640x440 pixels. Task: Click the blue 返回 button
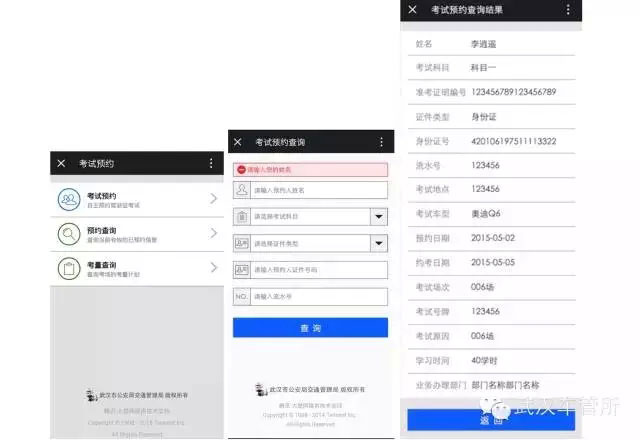[491, 420]
